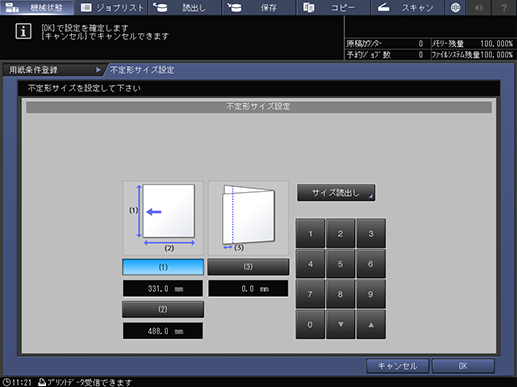Viewport: 517px width, 387px height.
Task: Open the 保存 store tab
Action: pos(259,7)
